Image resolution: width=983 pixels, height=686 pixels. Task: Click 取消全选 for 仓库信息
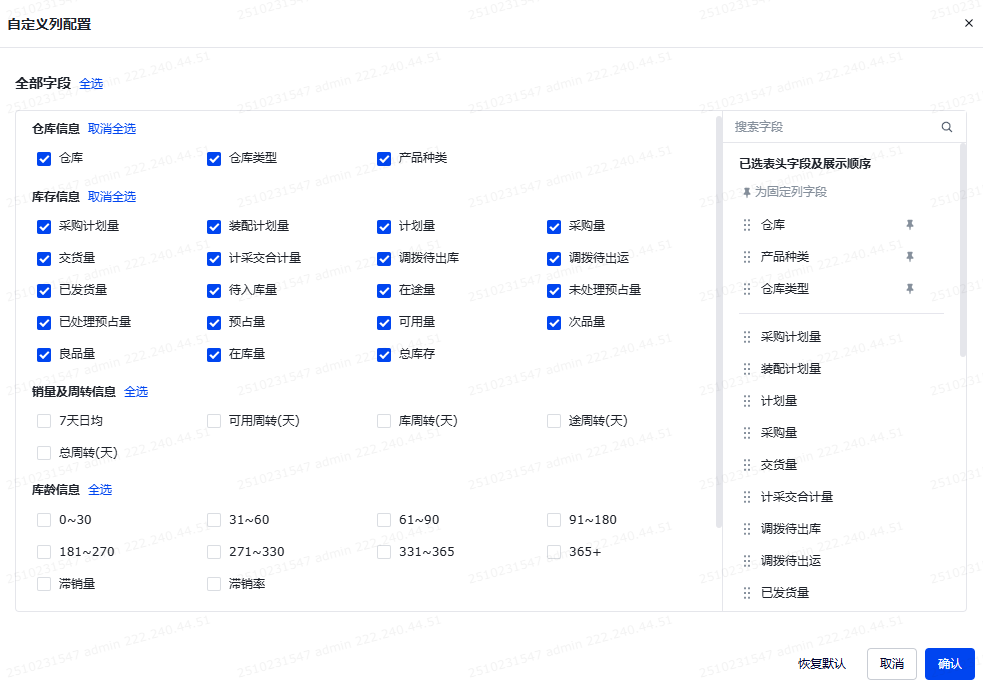click(x=112, y=129)
